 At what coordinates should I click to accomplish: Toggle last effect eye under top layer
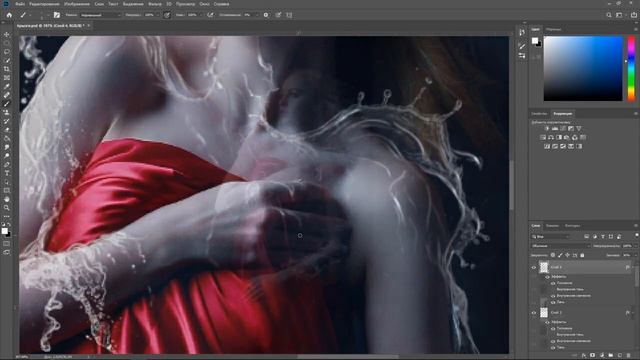(x=553, y=302)
